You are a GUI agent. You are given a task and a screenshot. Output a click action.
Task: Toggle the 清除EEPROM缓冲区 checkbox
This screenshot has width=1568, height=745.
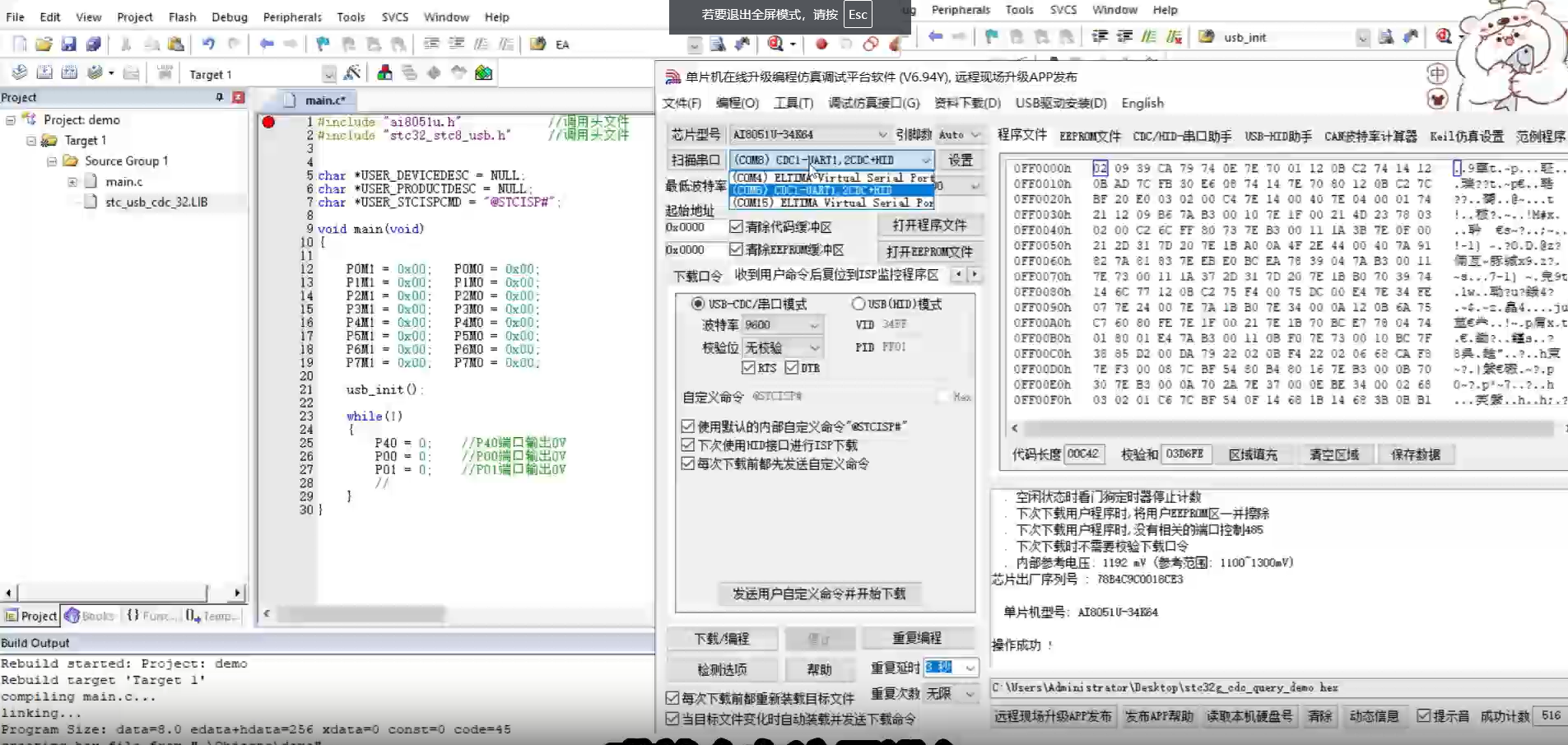pyautogui.click(x=737, y=249)
